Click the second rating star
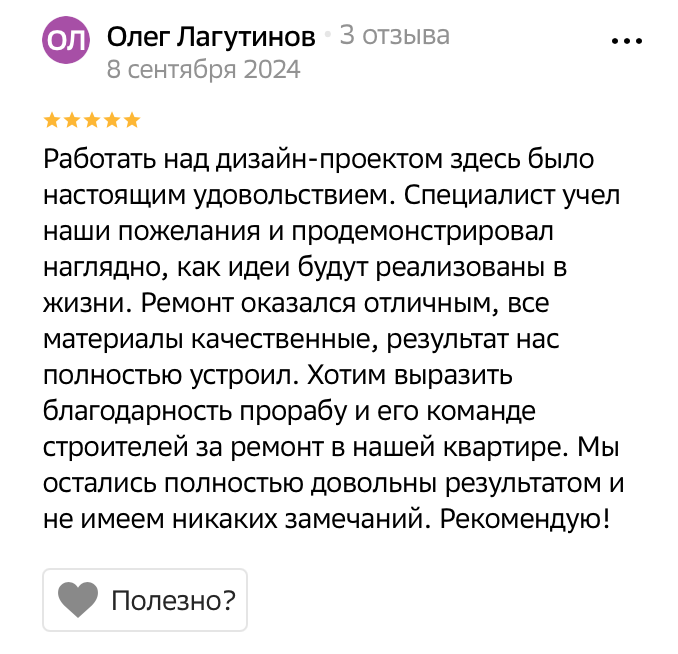 click(71, 121)
